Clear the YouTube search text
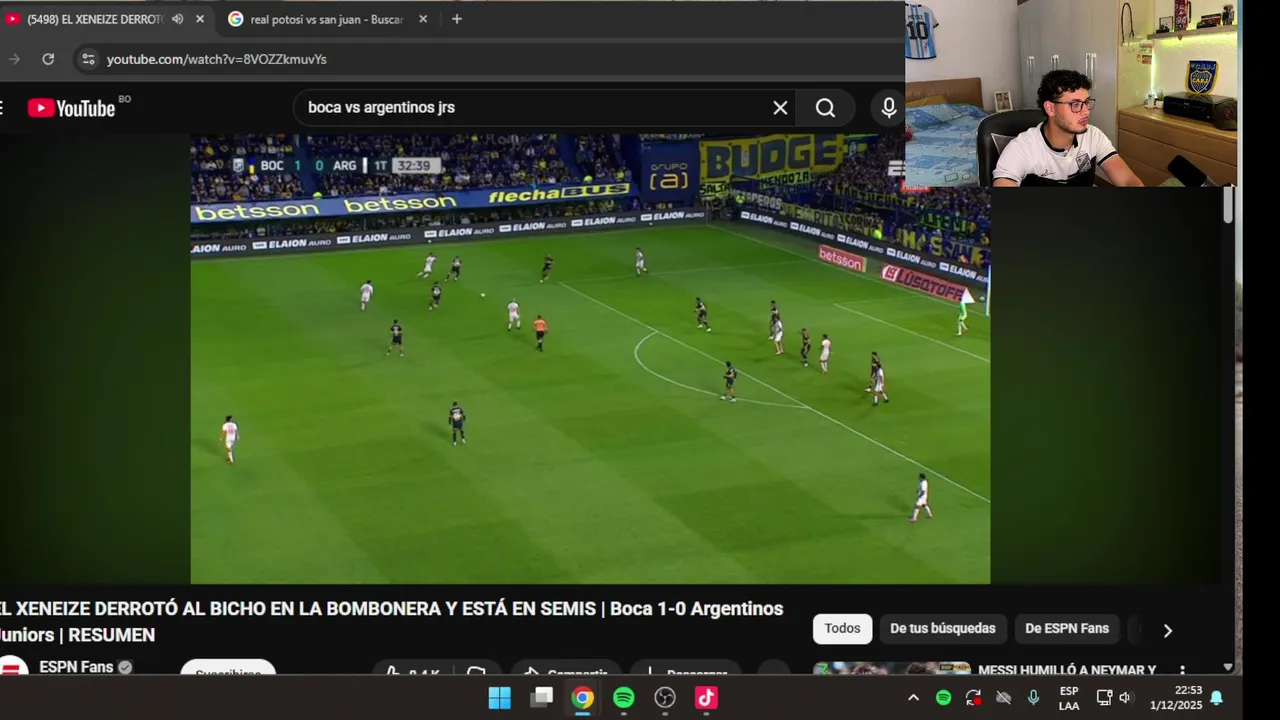Viewport: 1280px width, 720px height. tap(780, 108)
